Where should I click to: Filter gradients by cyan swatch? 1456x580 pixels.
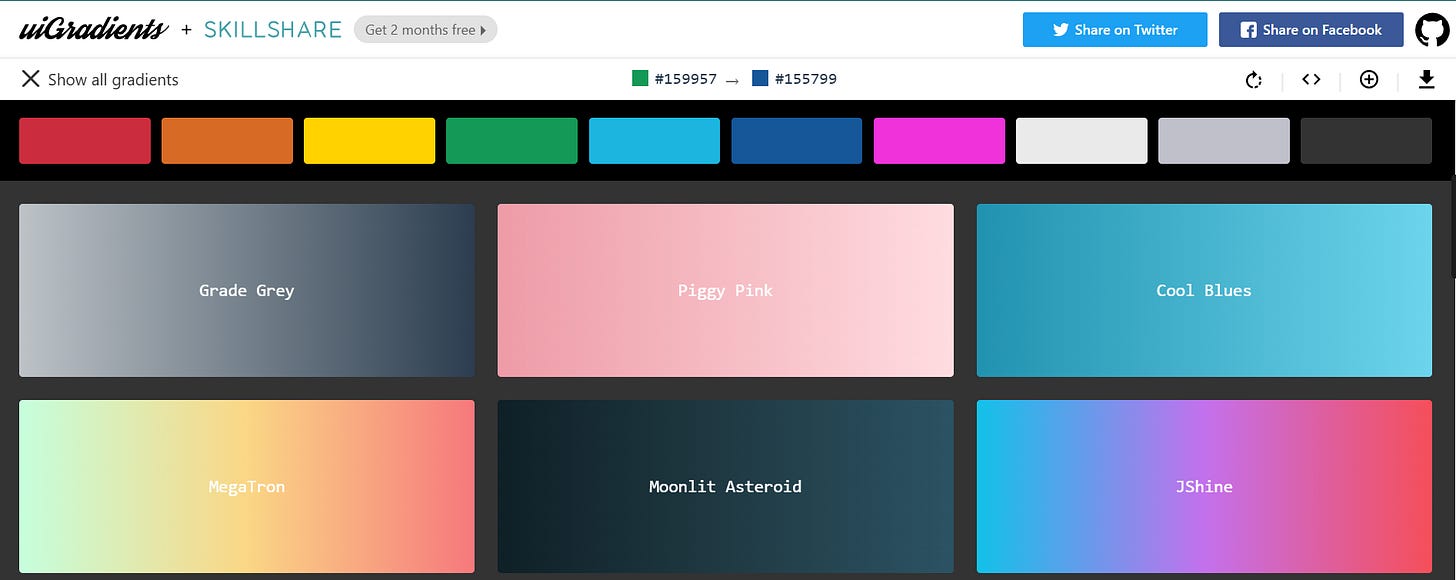coord(654,140)
